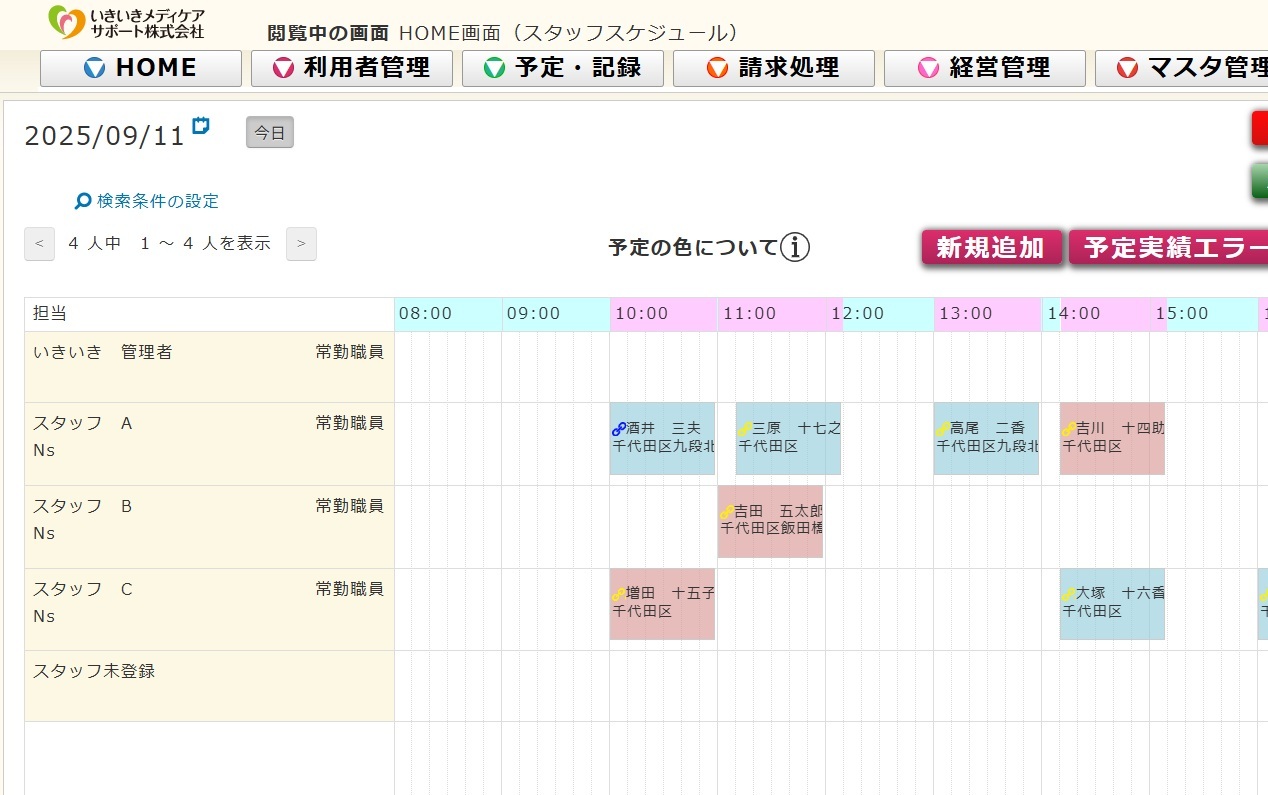Go to next staff page arrow

point(301,244)
